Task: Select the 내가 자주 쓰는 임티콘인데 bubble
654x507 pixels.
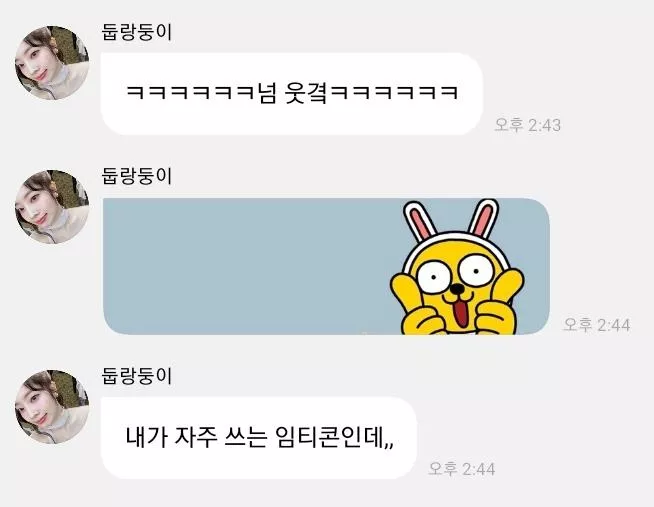Action: pos(259,438)
